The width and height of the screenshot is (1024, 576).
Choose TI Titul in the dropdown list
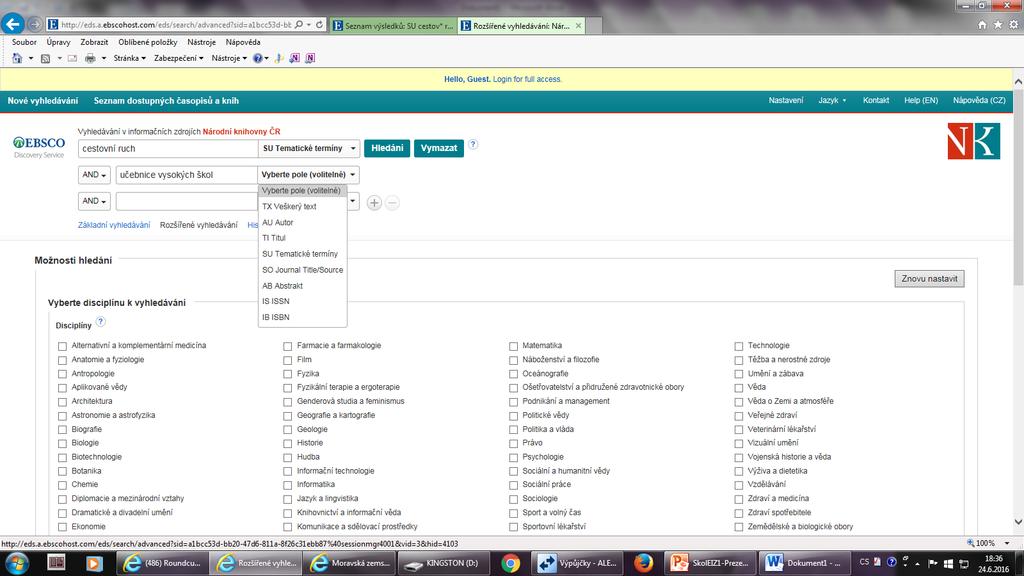[x=302, y=238]
